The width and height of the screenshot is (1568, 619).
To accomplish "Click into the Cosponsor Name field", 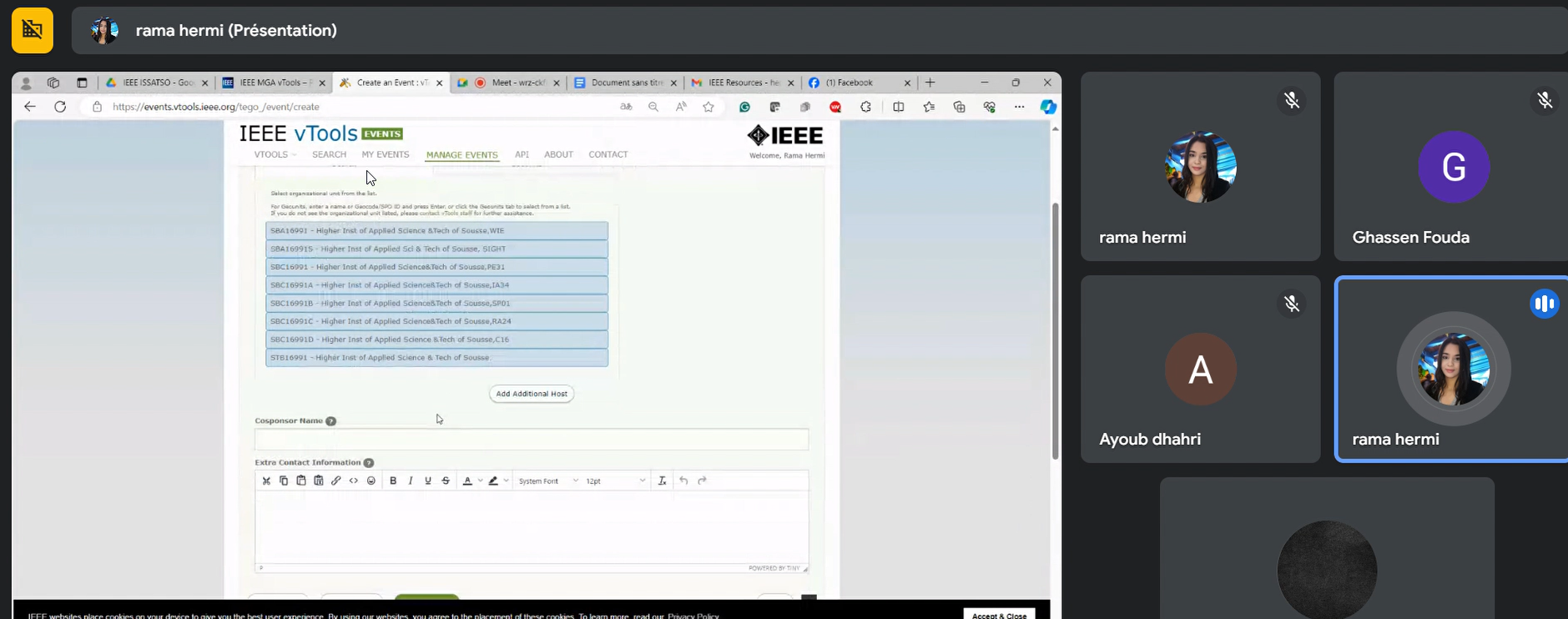I will coord(532,440).
